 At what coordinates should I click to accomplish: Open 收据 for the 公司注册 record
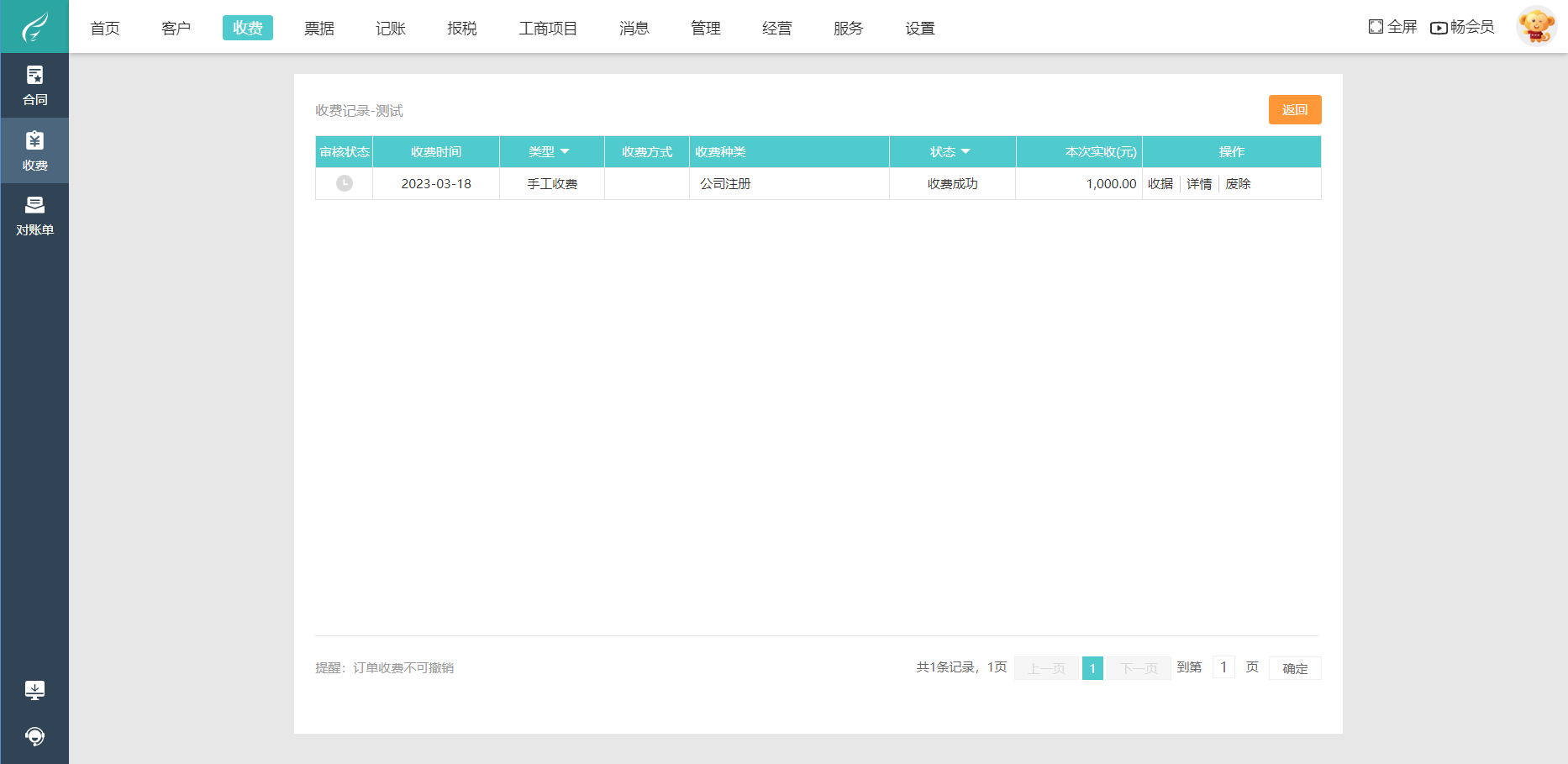coord(1161,183)
